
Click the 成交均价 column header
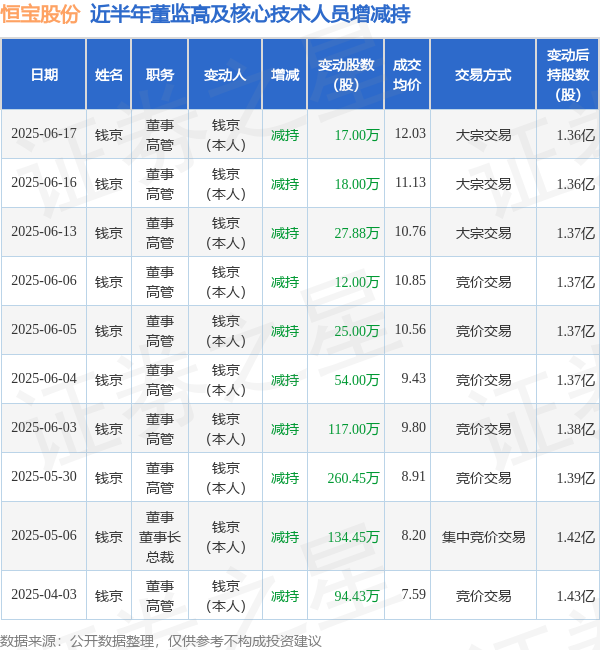tap(407, 75)
